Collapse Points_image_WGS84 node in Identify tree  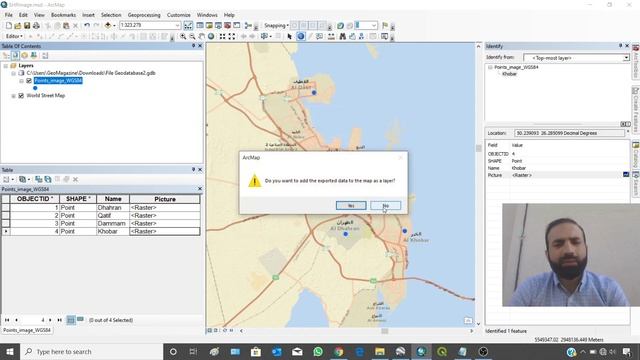tap(490, 67)
